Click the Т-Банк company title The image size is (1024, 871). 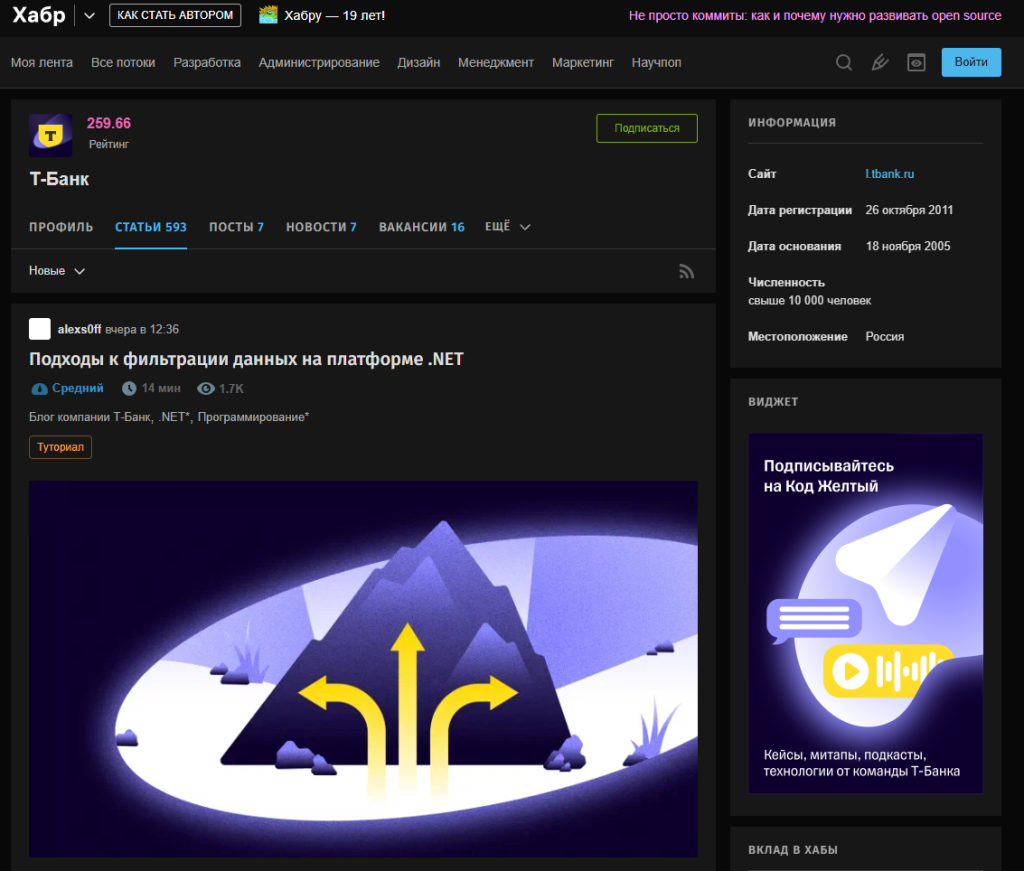point(59,179)
